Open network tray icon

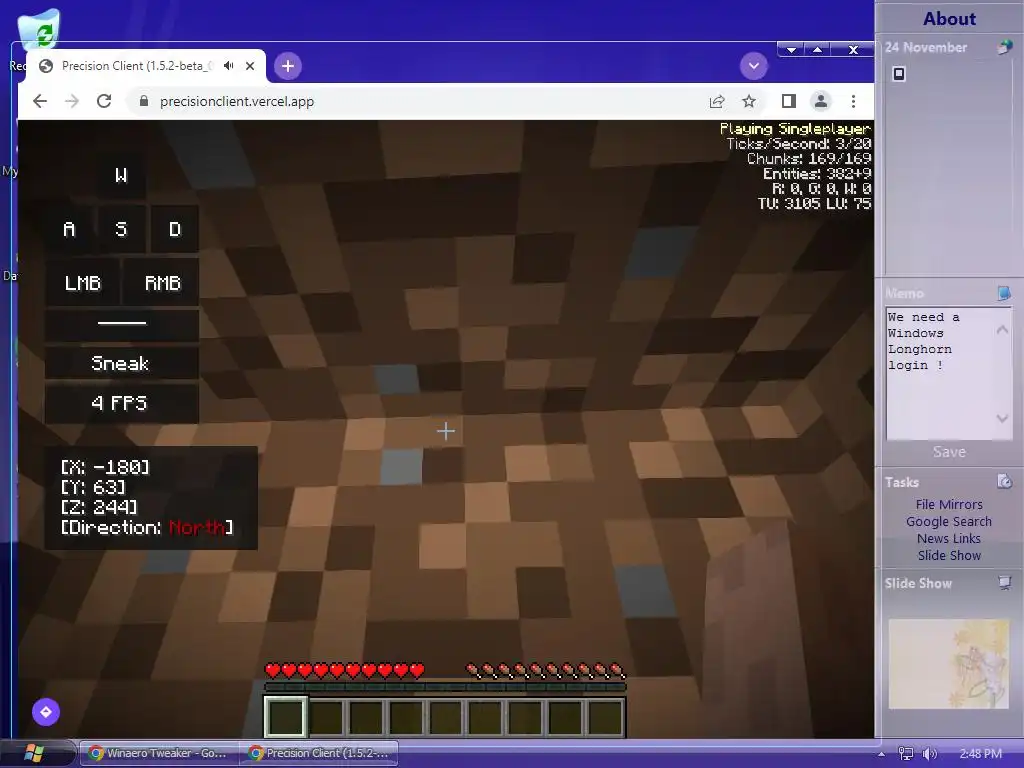[905, 754]
